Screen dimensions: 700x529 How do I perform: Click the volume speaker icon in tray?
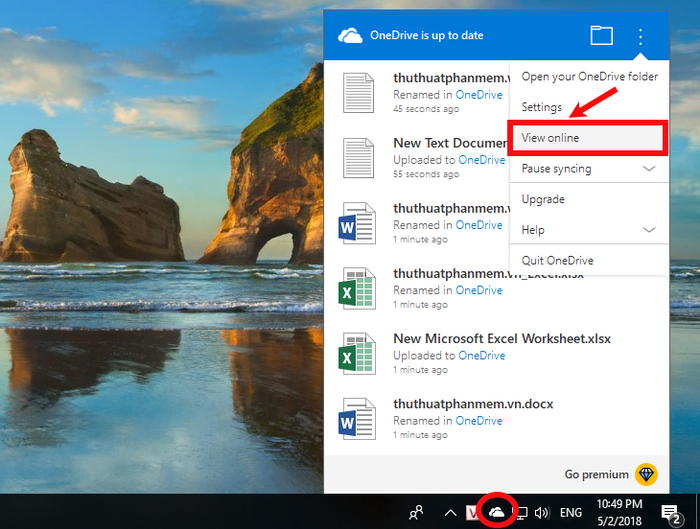pos(542,512)
